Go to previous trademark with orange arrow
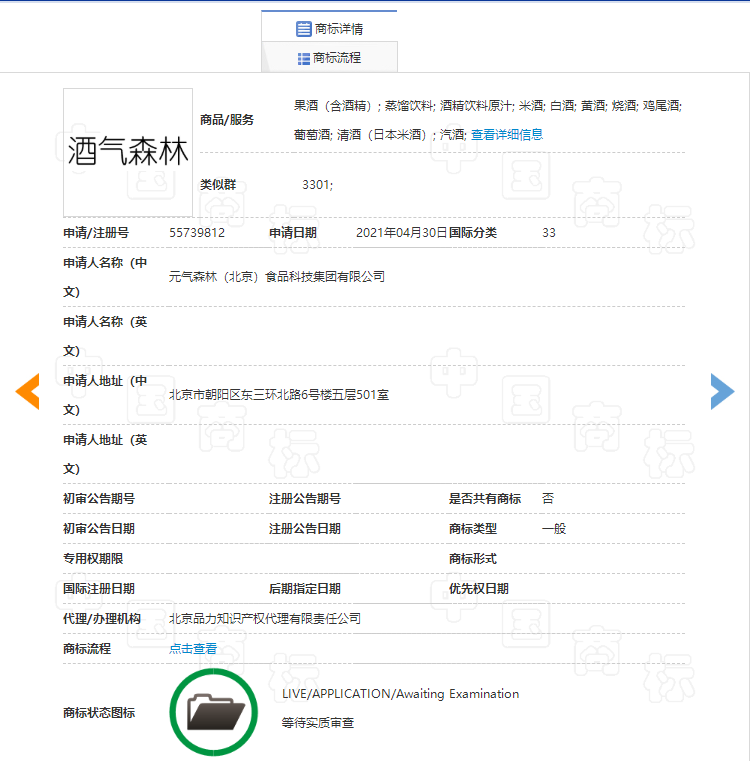The image size is (751, 761). (28, 391)
